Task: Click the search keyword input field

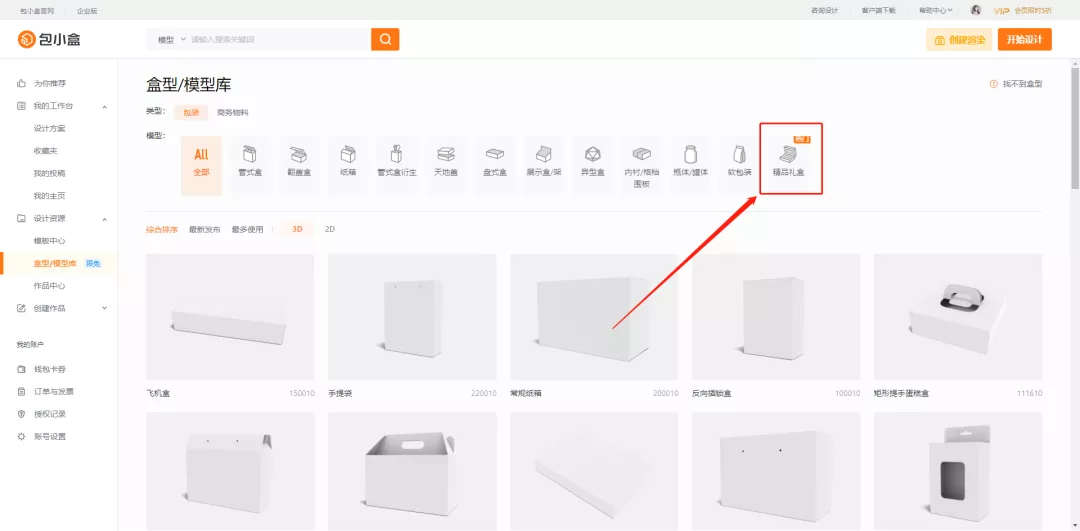Action: pos(279,39)
